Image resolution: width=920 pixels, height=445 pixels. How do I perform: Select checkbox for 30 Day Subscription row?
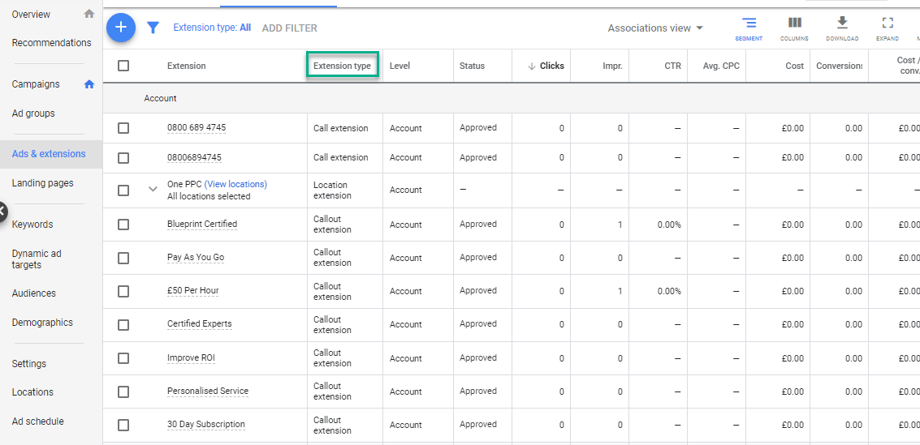(123, 425)
